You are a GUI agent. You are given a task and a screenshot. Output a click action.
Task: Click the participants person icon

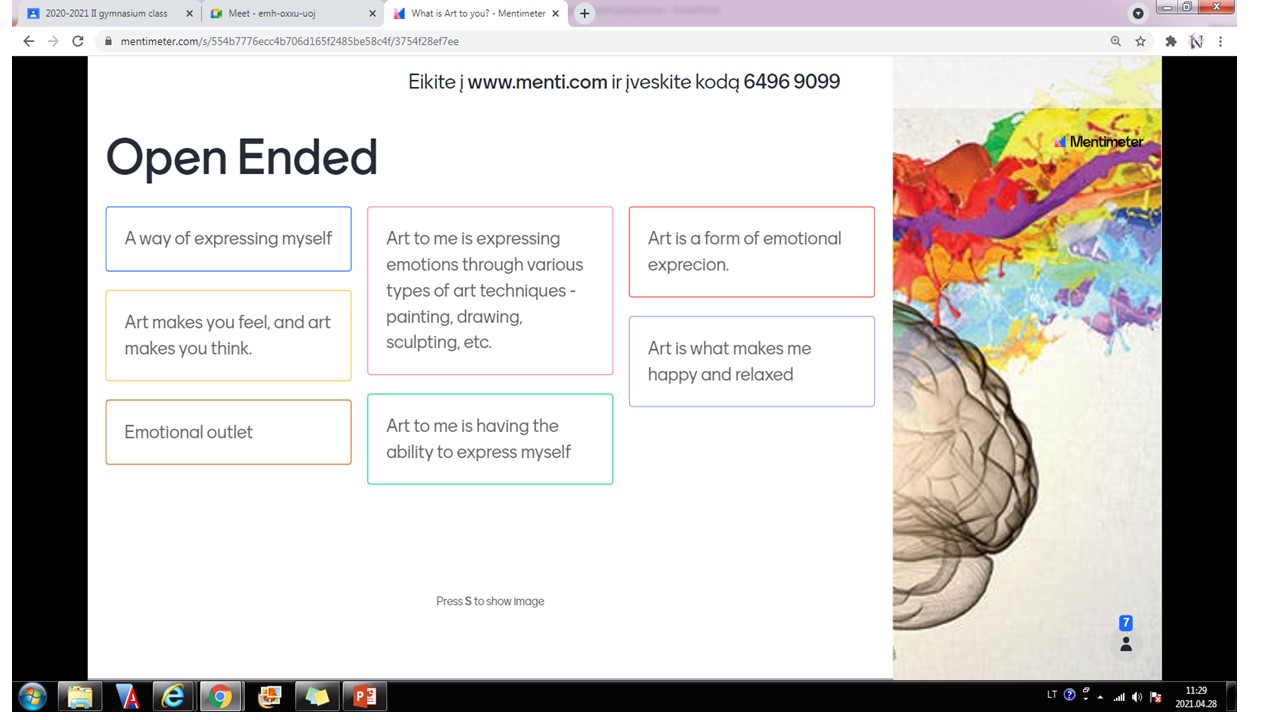[x=1126, y=645]
